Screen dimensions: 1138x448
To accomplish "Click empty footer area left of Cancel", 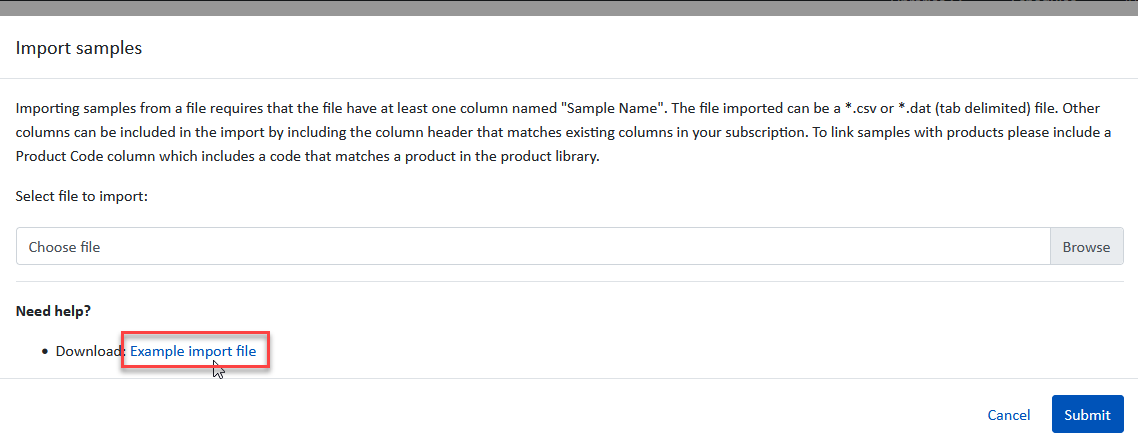I will pyautogui.click(x=500, y=415).
